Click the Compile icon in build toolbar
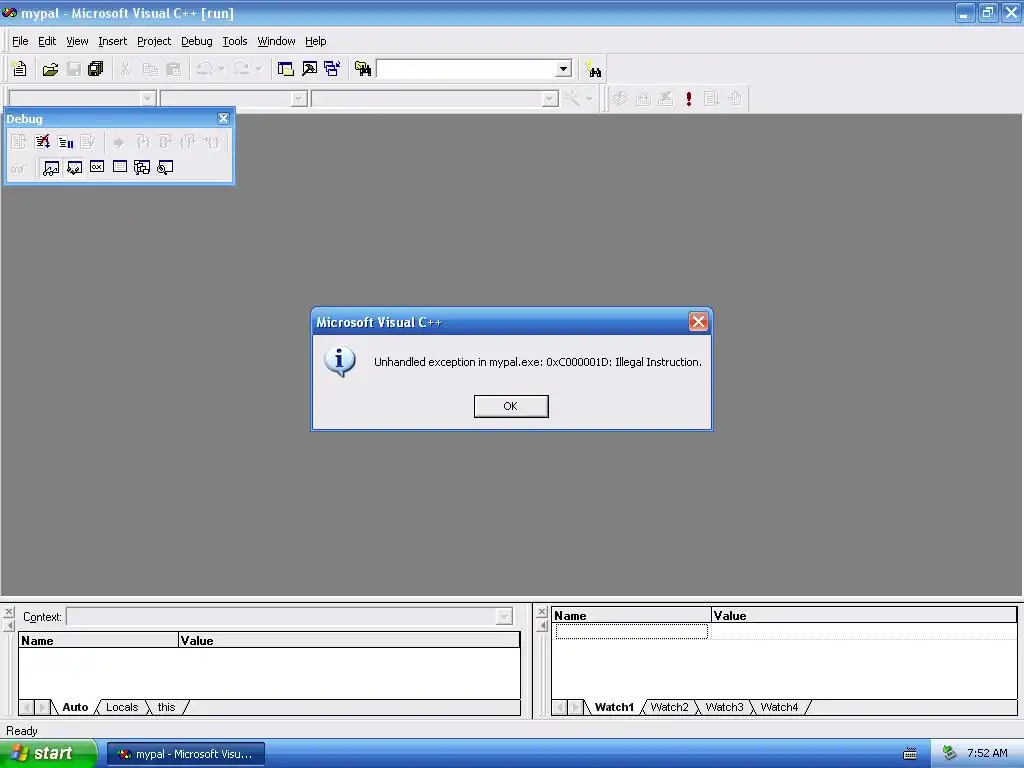The image size is (1024, 768). [620, 99]
